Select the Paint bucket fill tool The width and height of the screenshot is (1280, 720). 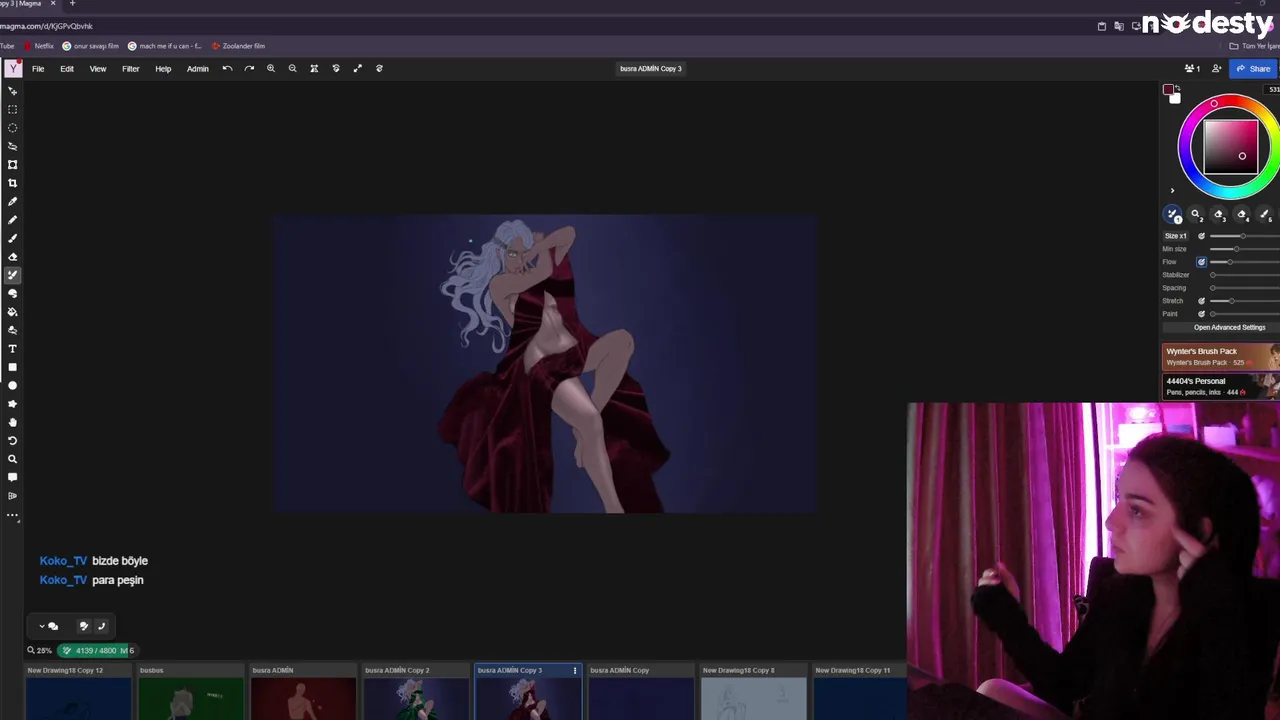click(x=13, y=312)
